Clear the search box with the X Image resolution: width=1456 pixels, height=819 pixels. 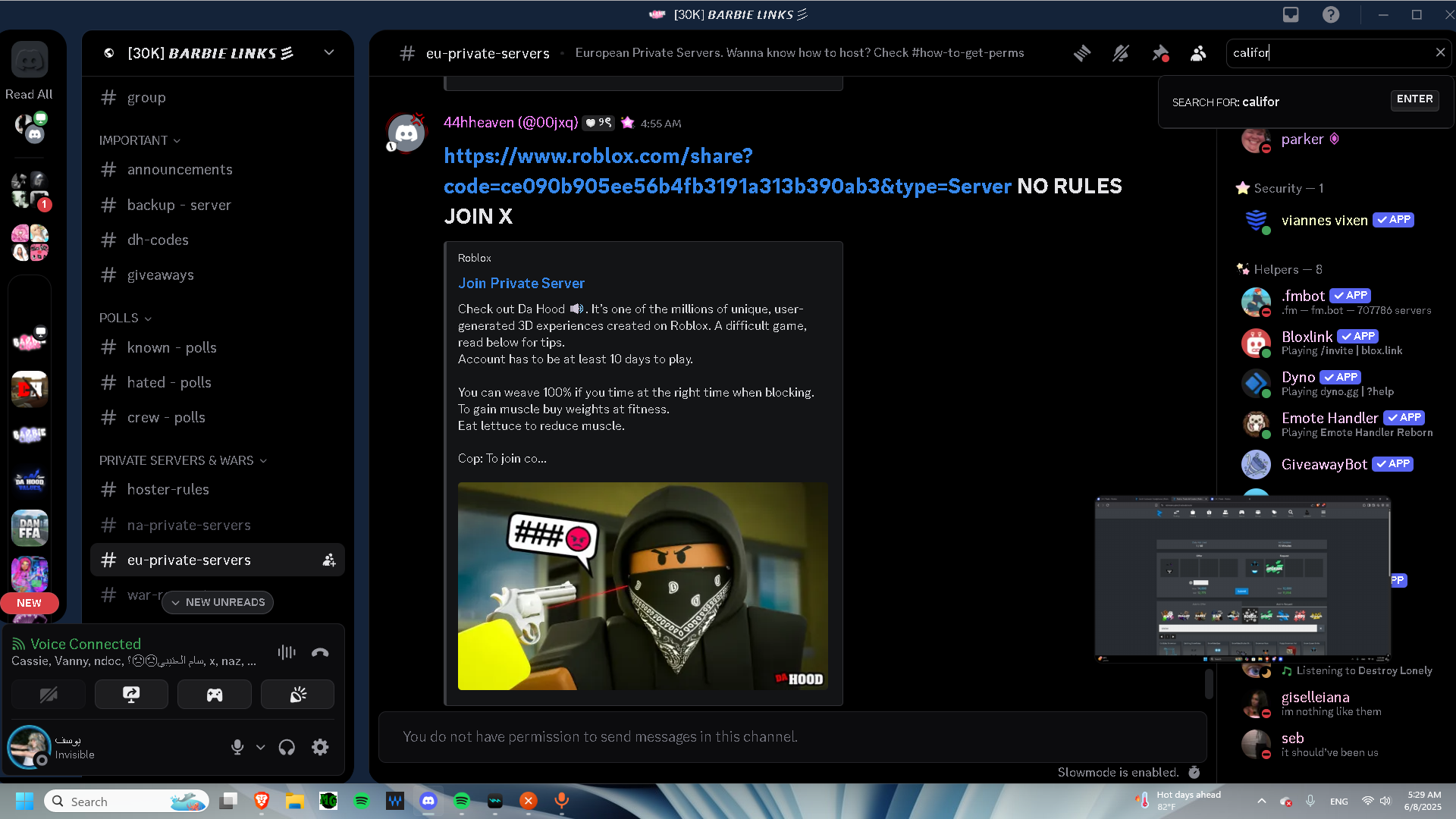pos(1440,52)
